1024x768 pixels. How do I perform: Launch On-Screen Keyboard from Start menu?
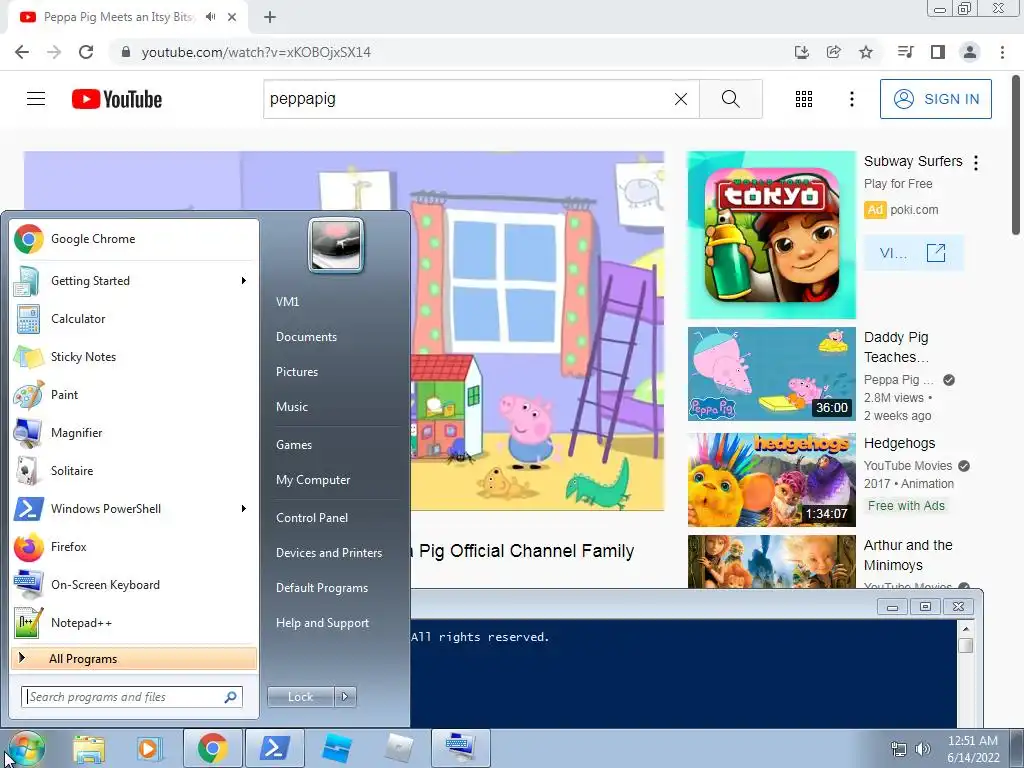[134, 584]
